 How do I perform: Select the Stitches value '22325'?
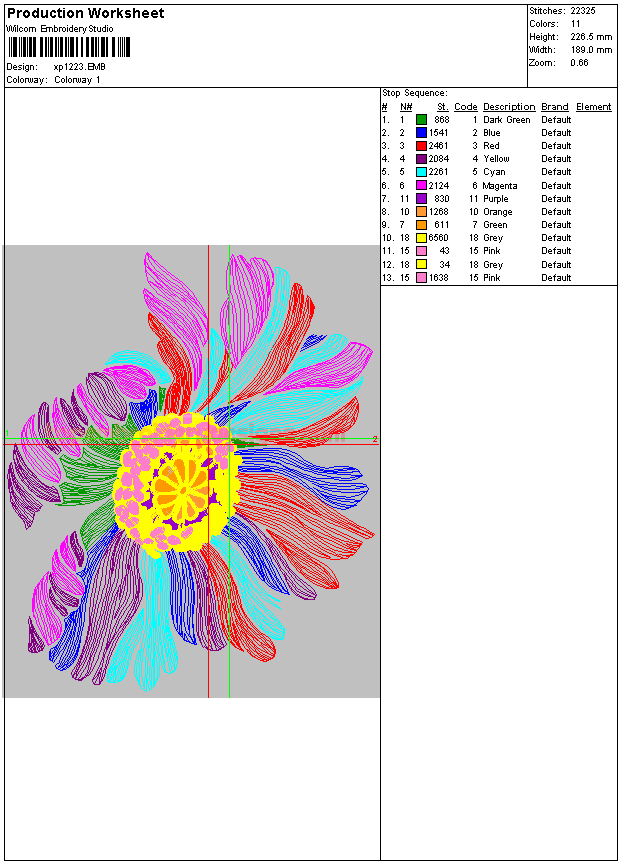click(583, 10)
